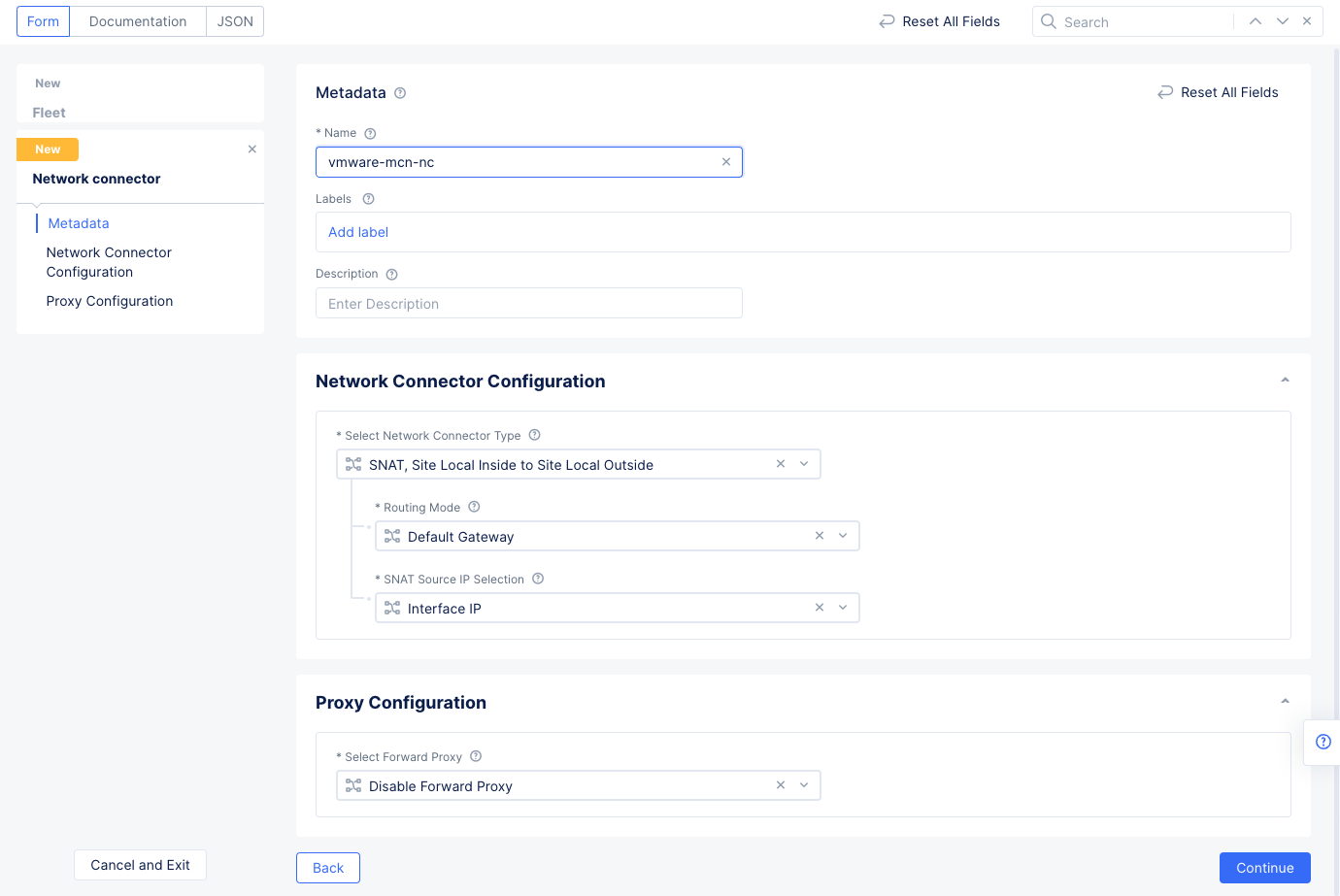Expand the SNAT Source IP Selection dropdown
The height and width of the screenshot is (896, 1340).
(843, 608)
